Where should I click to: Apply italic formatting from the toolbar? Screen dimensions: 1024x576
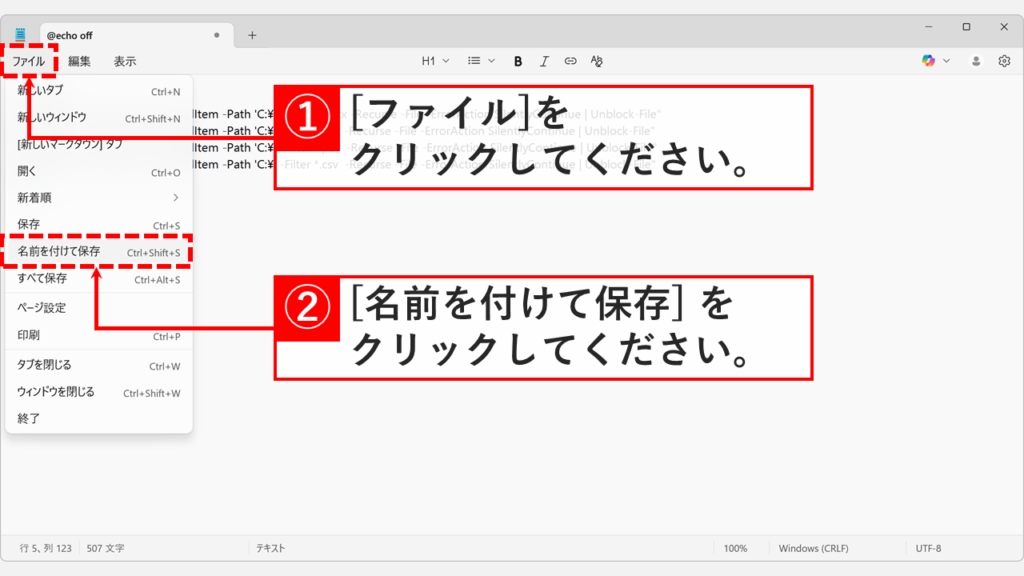click(x=544, y=61)
